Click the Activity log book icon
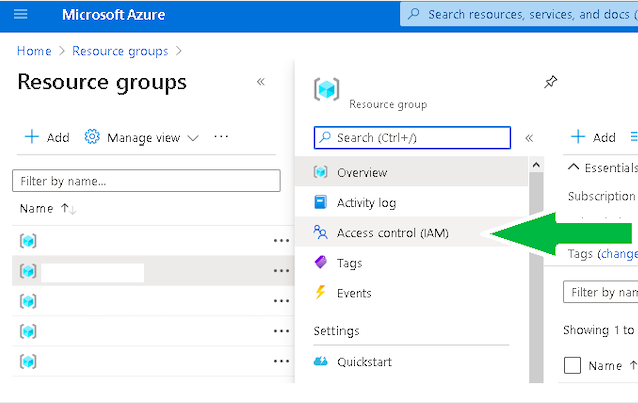The image size is (638, 403). 320,202
